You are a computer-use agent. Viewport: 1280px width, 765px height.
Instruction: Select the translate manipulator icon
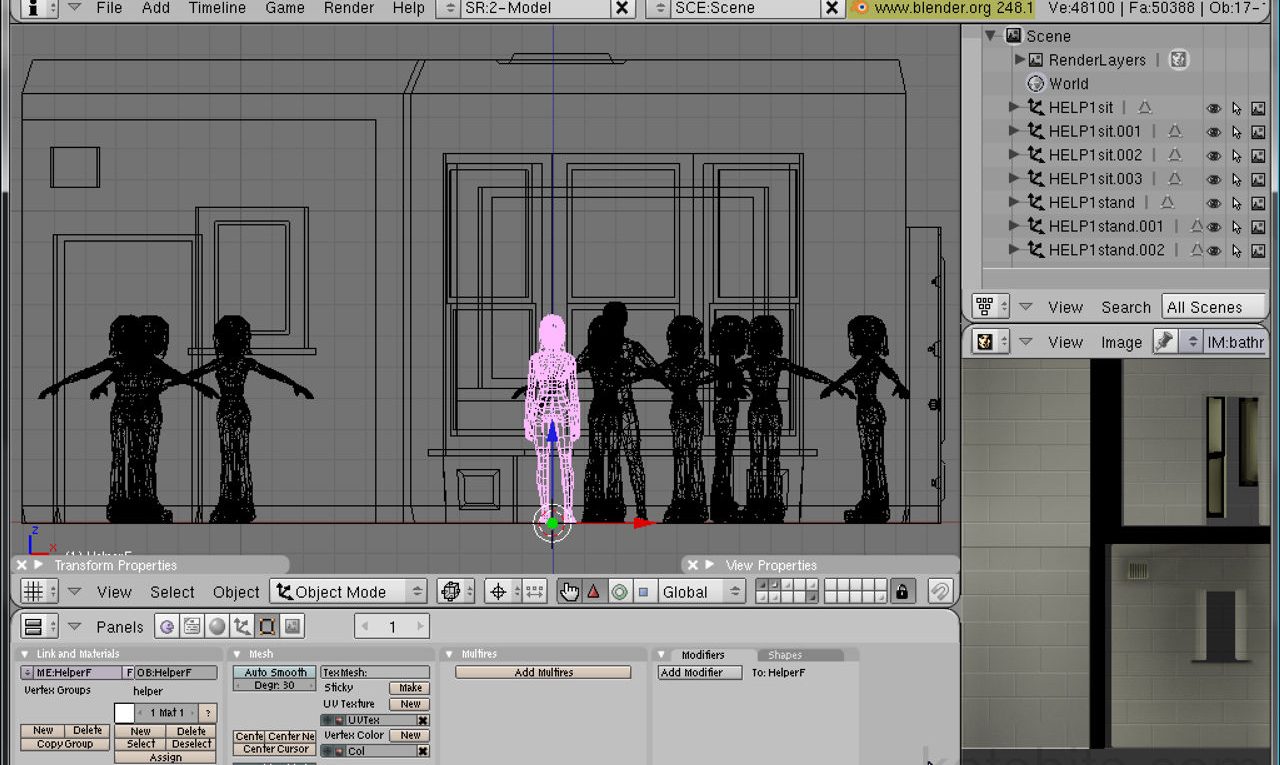pyautogui.click(x=593, y=592)
